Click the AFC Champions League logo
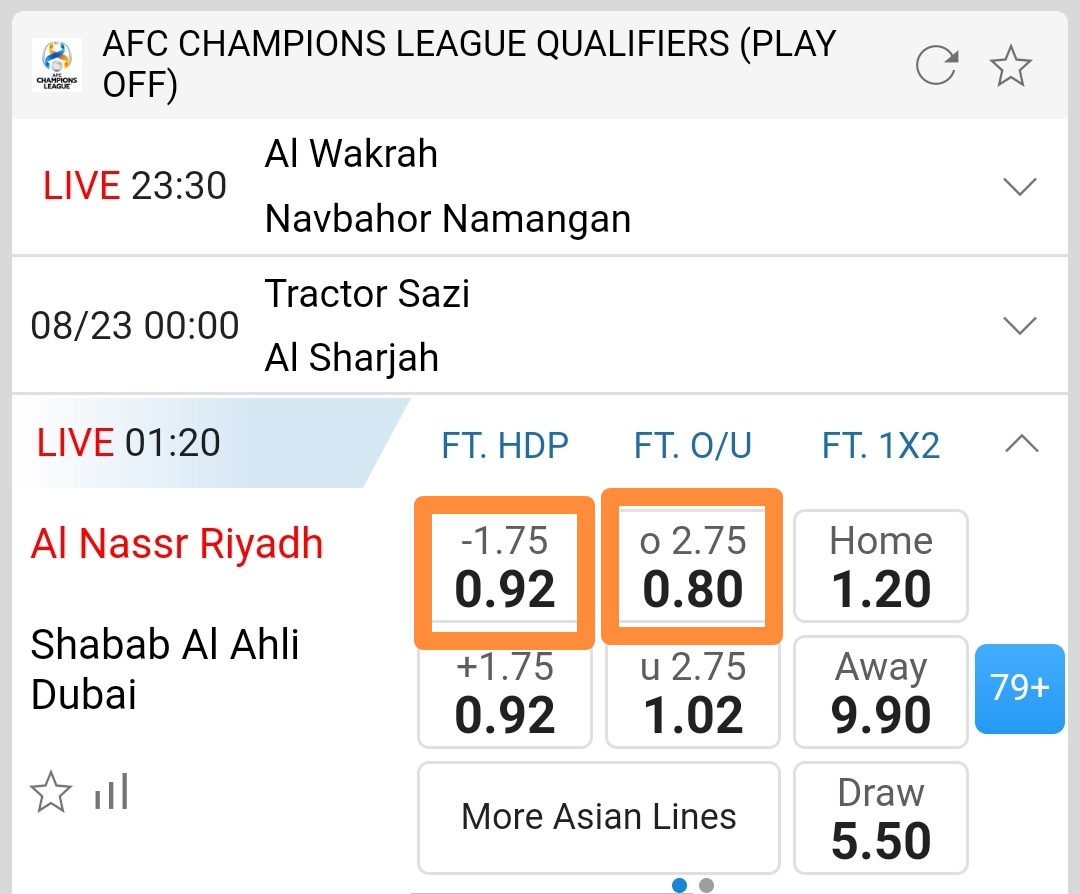 [x=57, y=65]
